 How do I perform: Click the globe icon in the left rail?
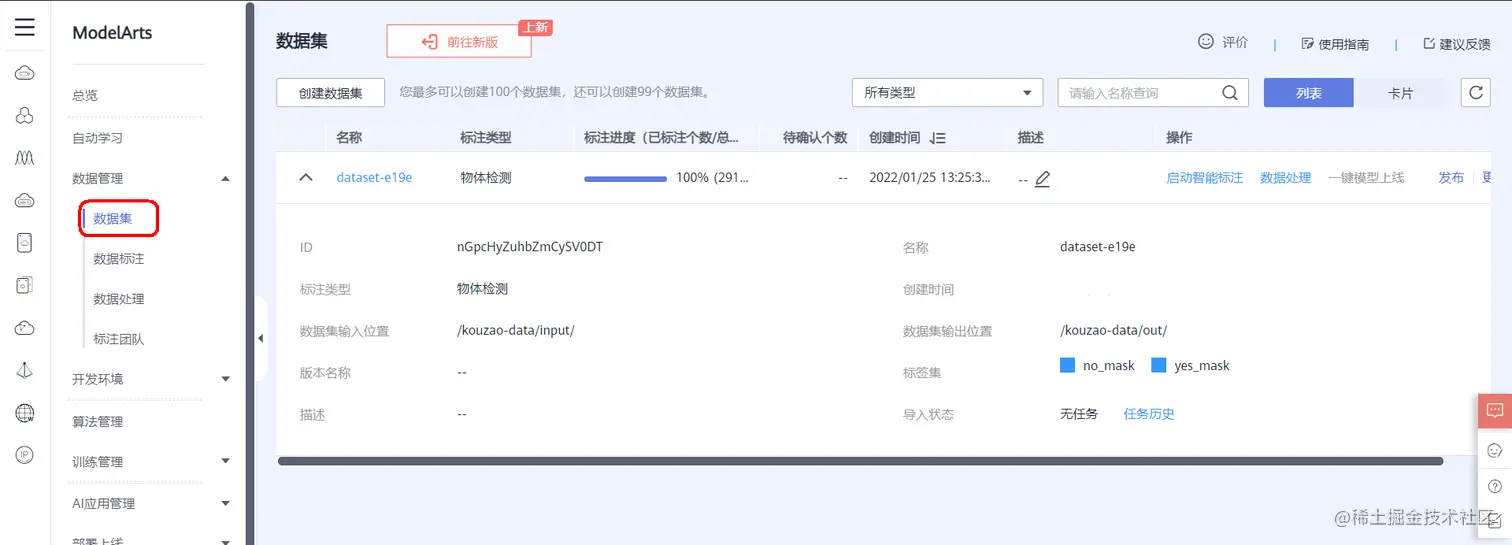coord(25,413)
